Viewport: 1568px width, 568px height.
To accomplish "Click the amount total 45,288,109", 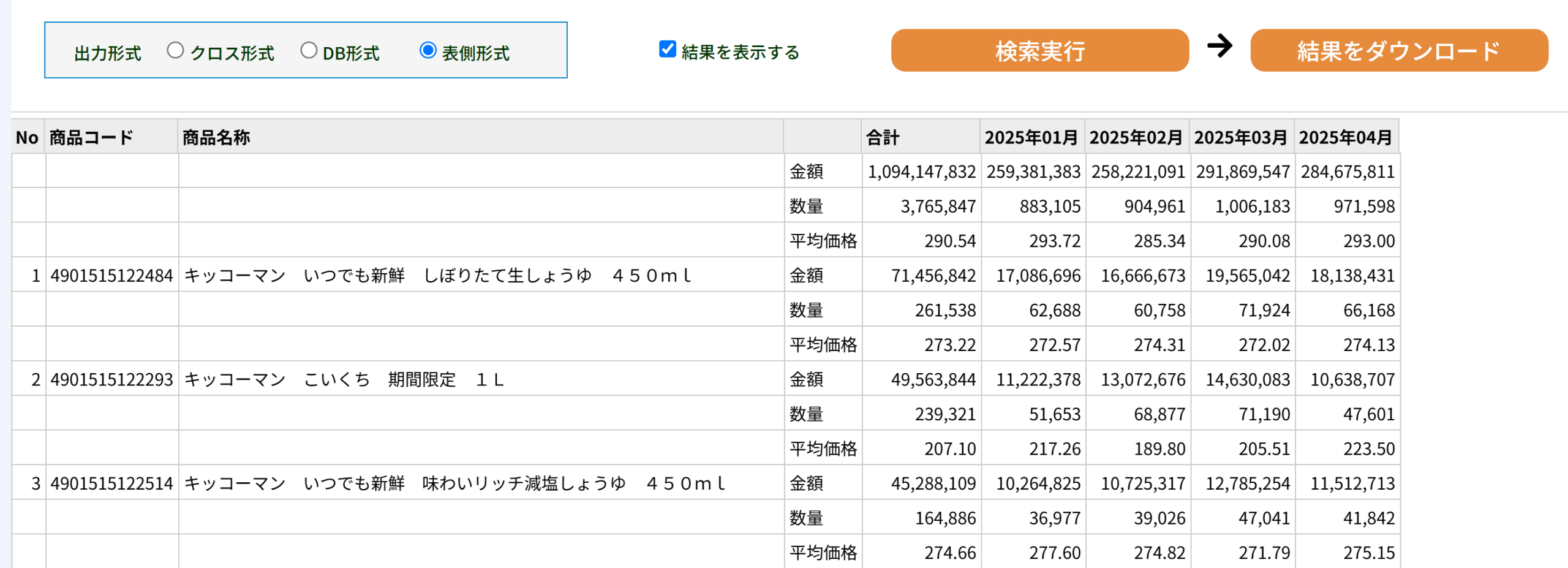I will click(x=921, y=483).
